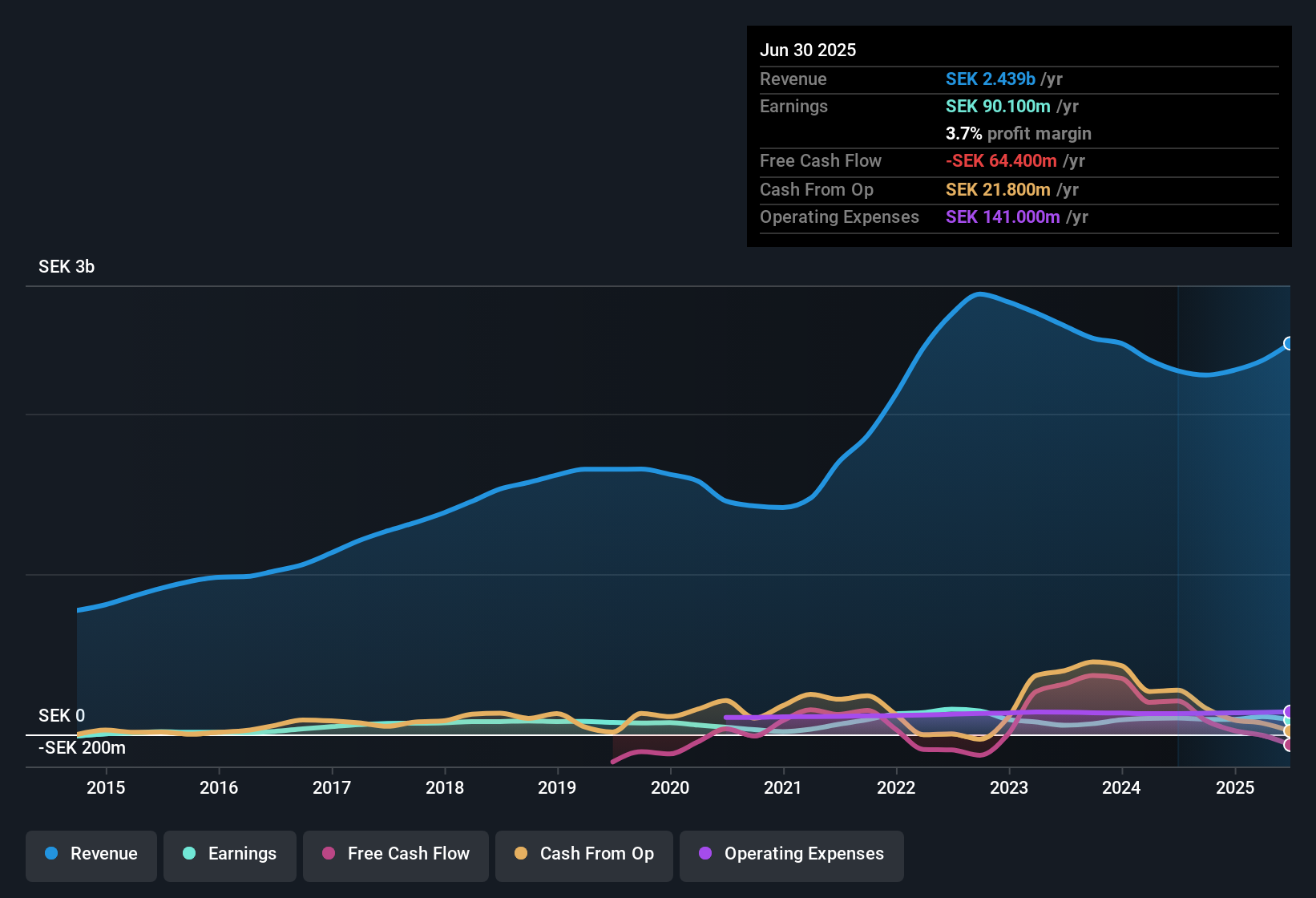Screen dimensions: 1316x898
Task: Select the pink free cash flow endpoint marker
Action: point(1289,745)
